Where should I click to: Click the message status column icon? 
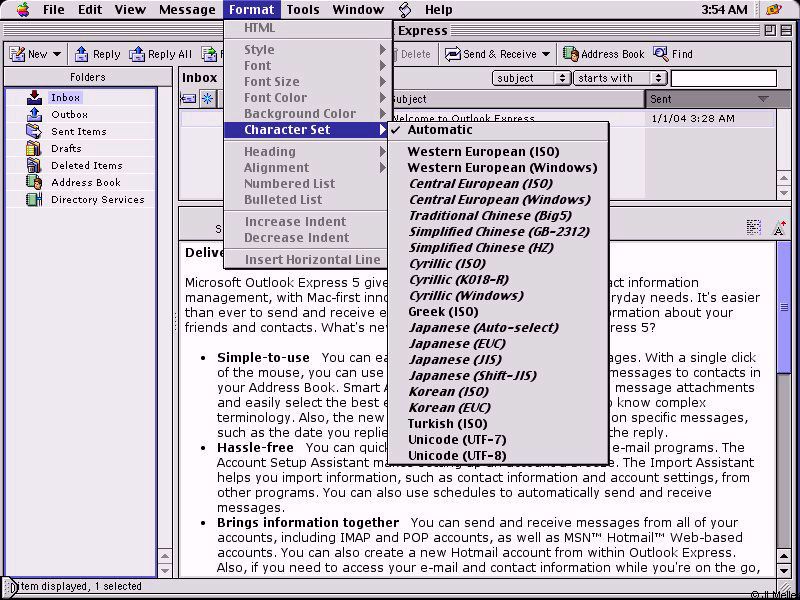point(189,98)
